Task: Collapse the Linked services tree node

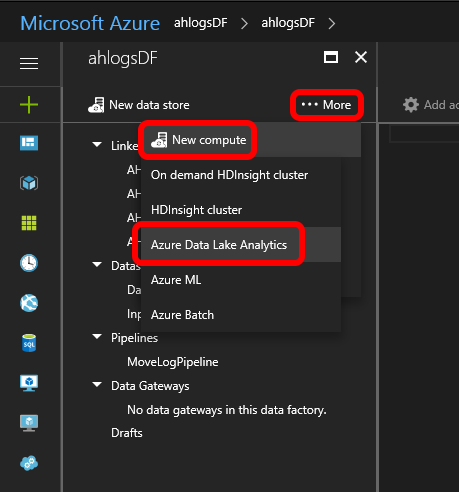Action: coord(97,144)
